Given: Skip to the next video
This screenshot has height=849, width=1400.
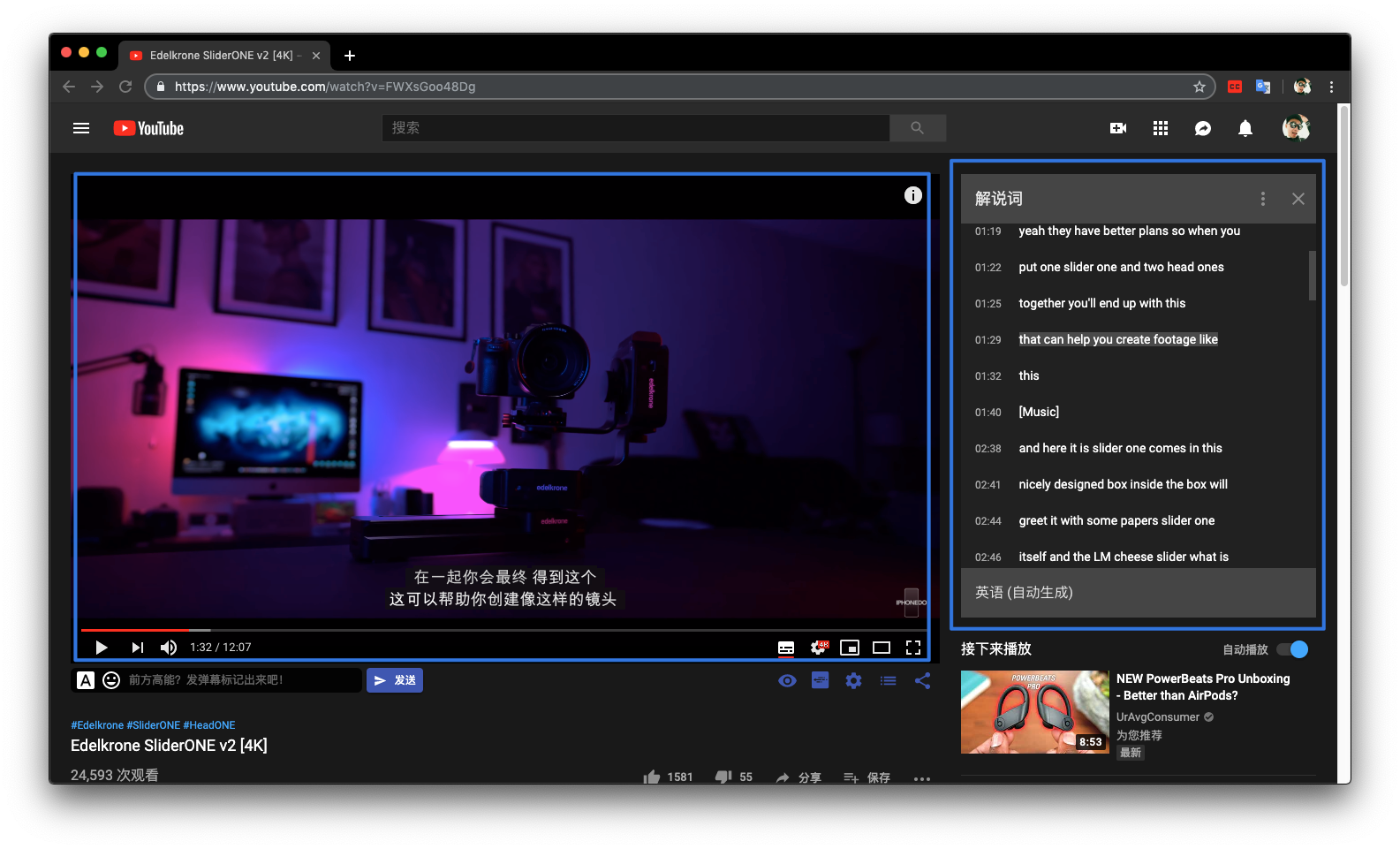Looking at the screenshot, I should (137, 648).
